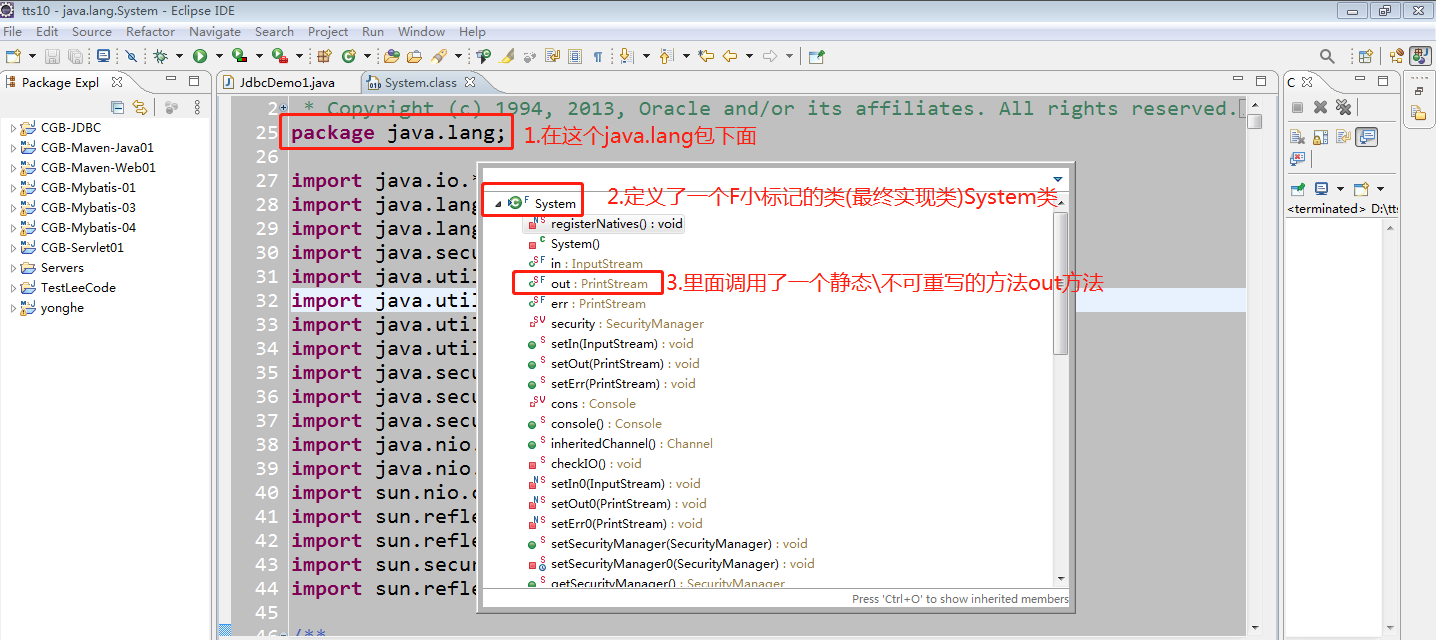
Task: Open the Run menu
Action: coord(372,31)
